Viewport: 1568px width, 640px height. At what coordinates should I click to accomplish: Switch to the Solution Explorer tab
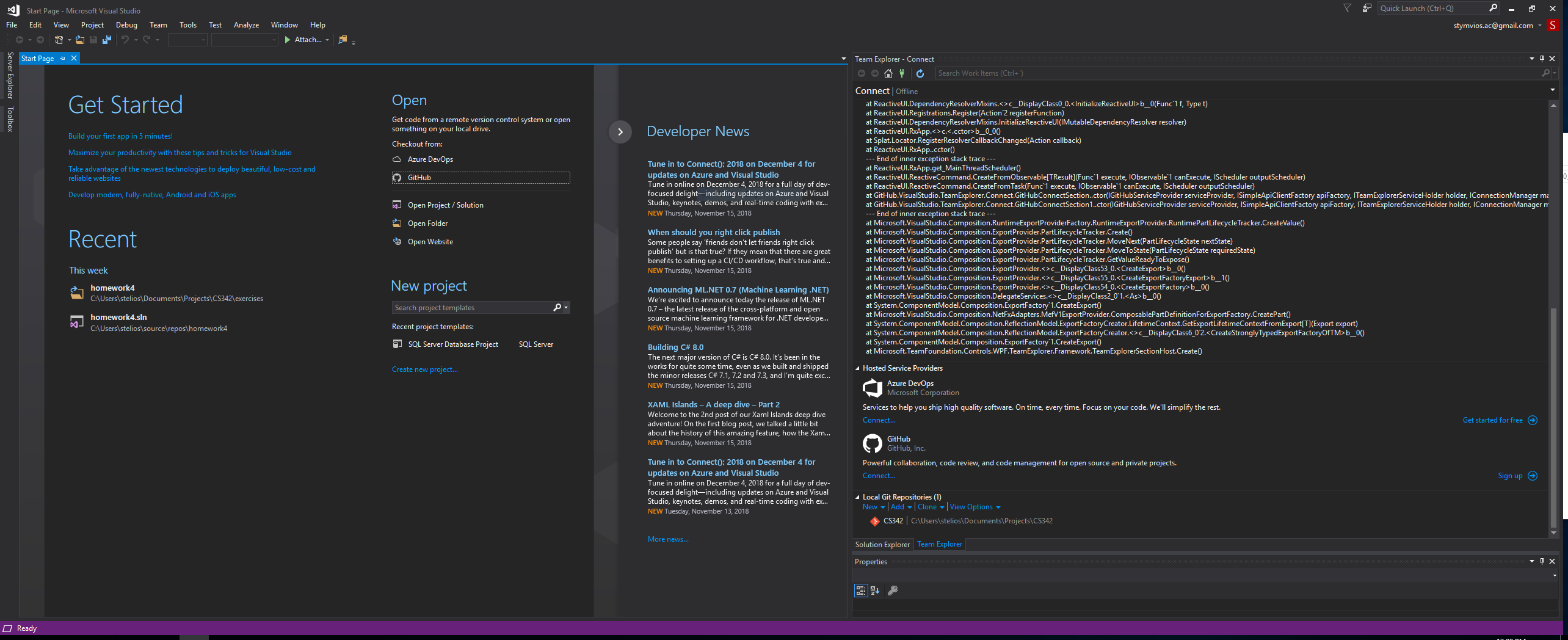(x=882, y=545)
